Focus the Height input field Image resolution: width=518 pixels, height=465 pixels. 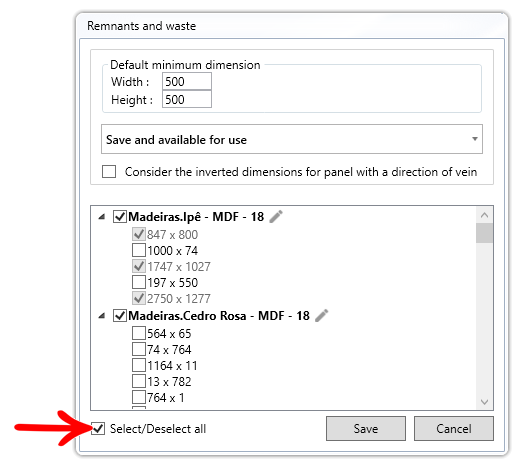[x=187, y=99]
